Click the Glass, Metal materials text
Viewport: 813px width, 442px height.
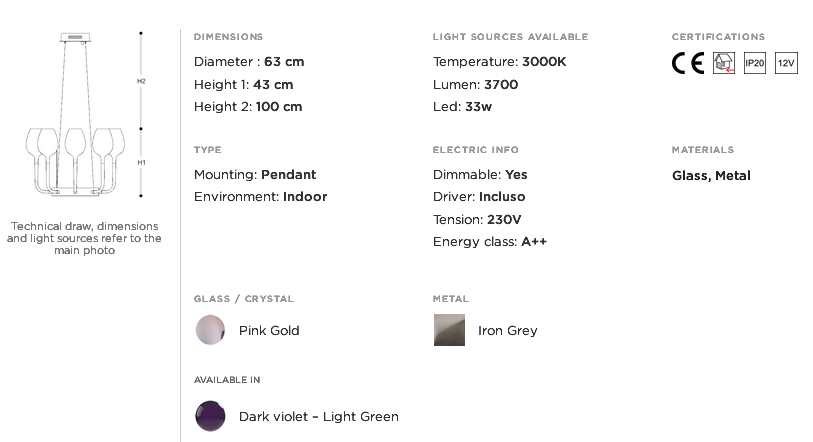click(711, 176)
